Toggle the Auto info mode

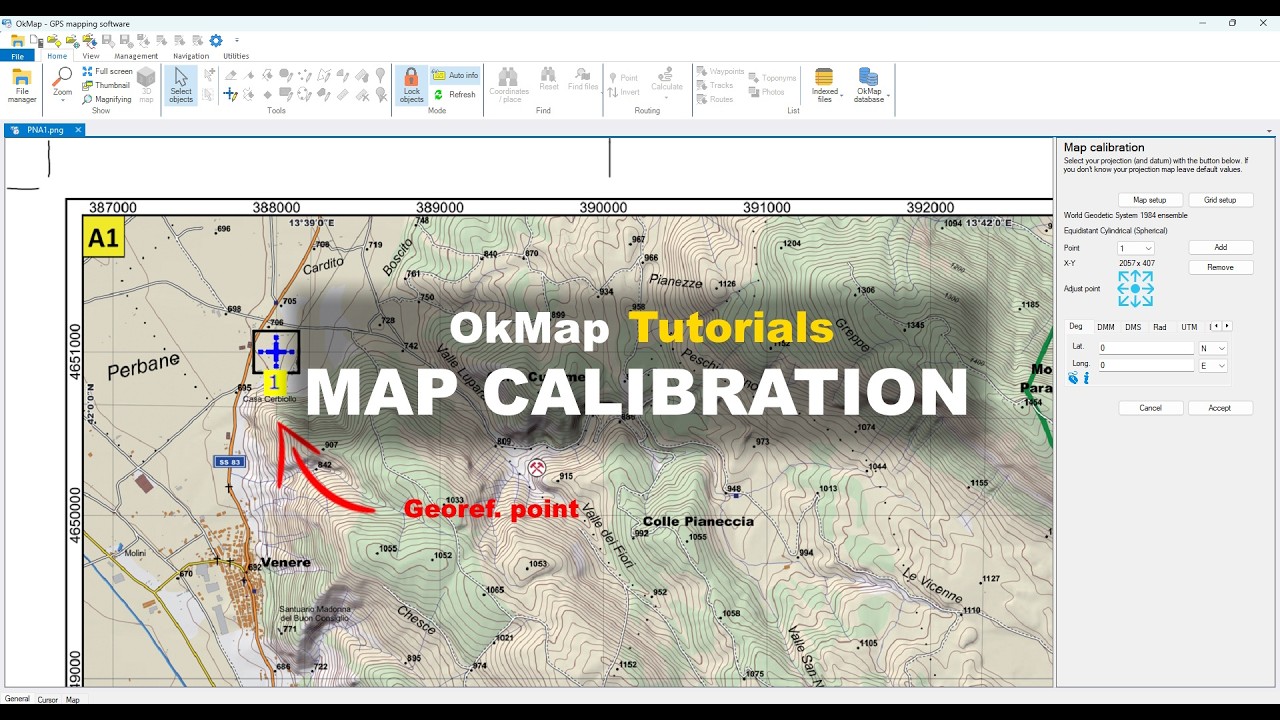coord(455,75)
